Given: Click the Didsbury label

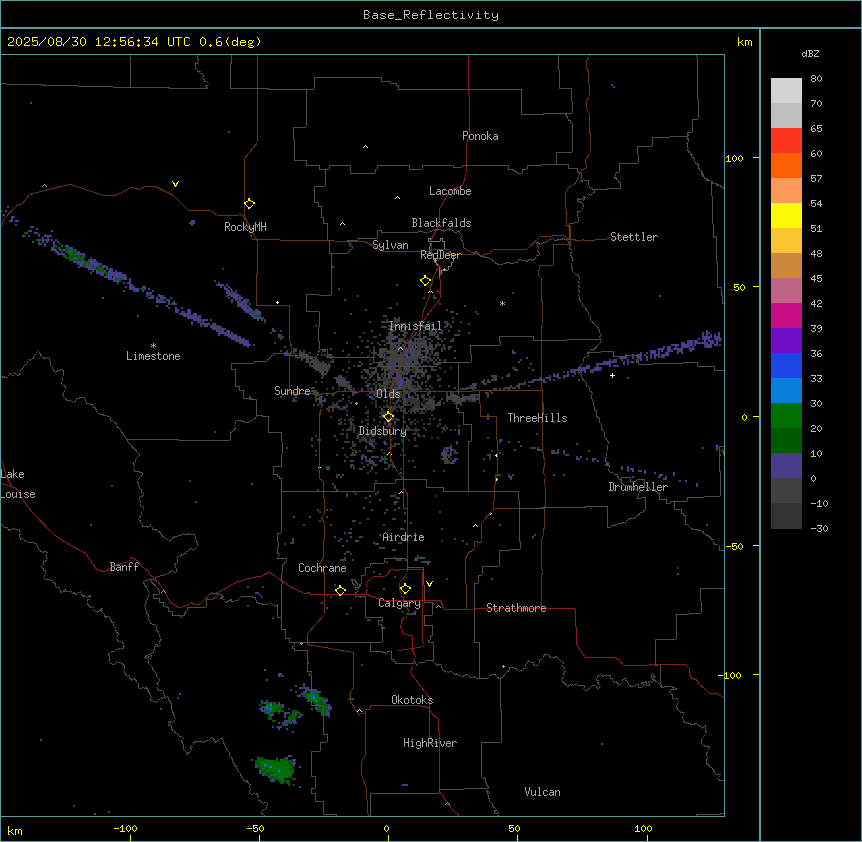Looking at the screenshot, I should pos(382,431).
